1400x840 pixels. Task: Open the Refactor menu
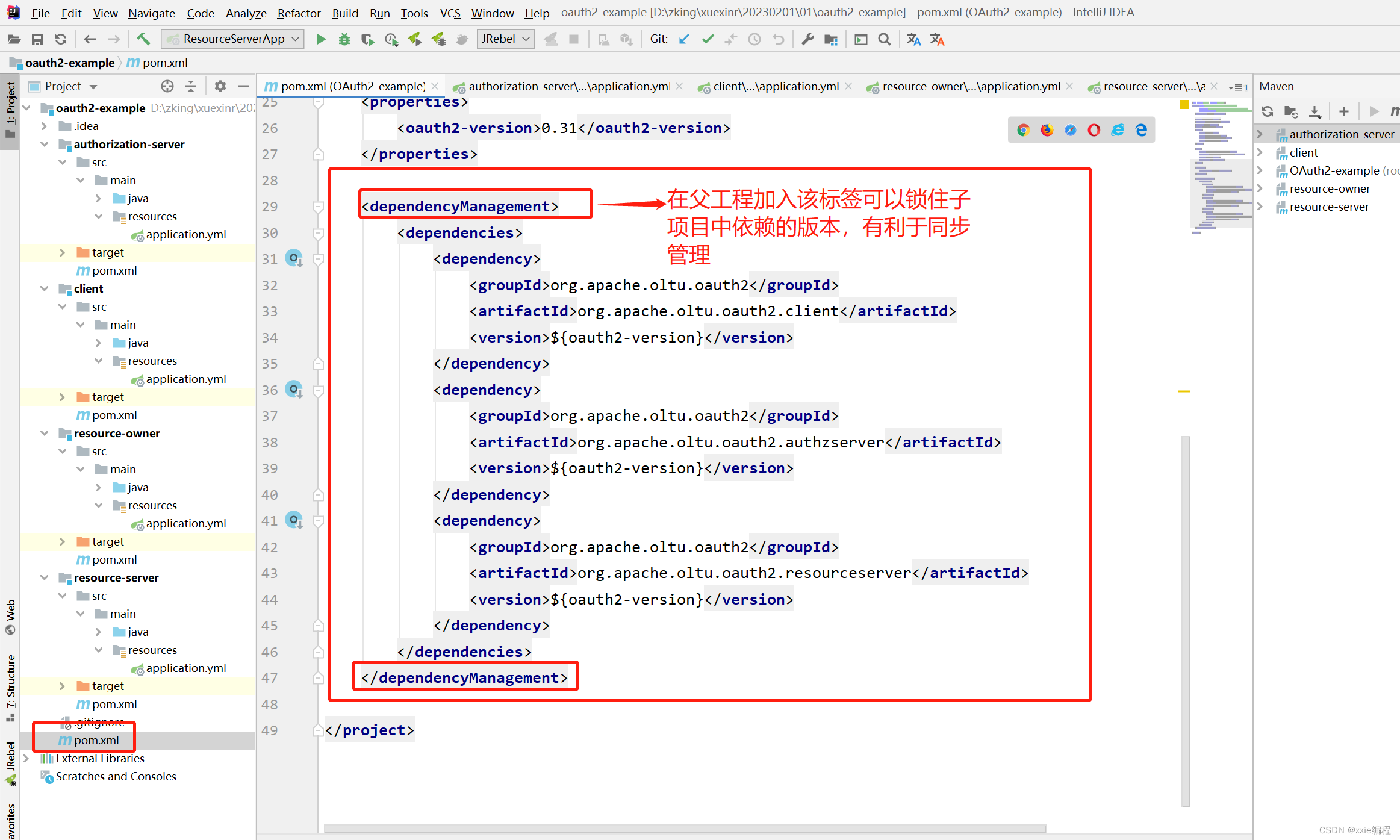click(x=299, y=13)
